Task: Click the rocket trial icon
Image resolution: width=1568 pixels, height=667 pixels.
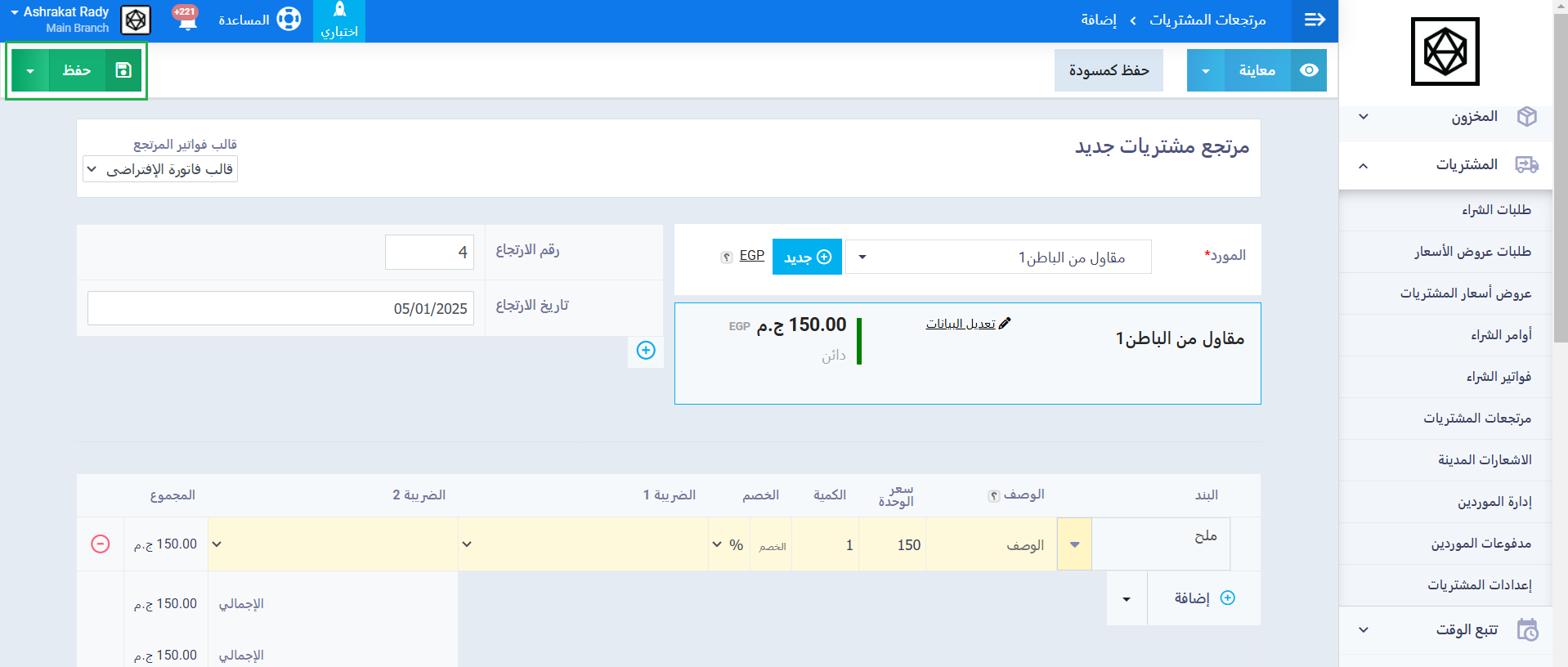Action: click(x=339, y=11)
